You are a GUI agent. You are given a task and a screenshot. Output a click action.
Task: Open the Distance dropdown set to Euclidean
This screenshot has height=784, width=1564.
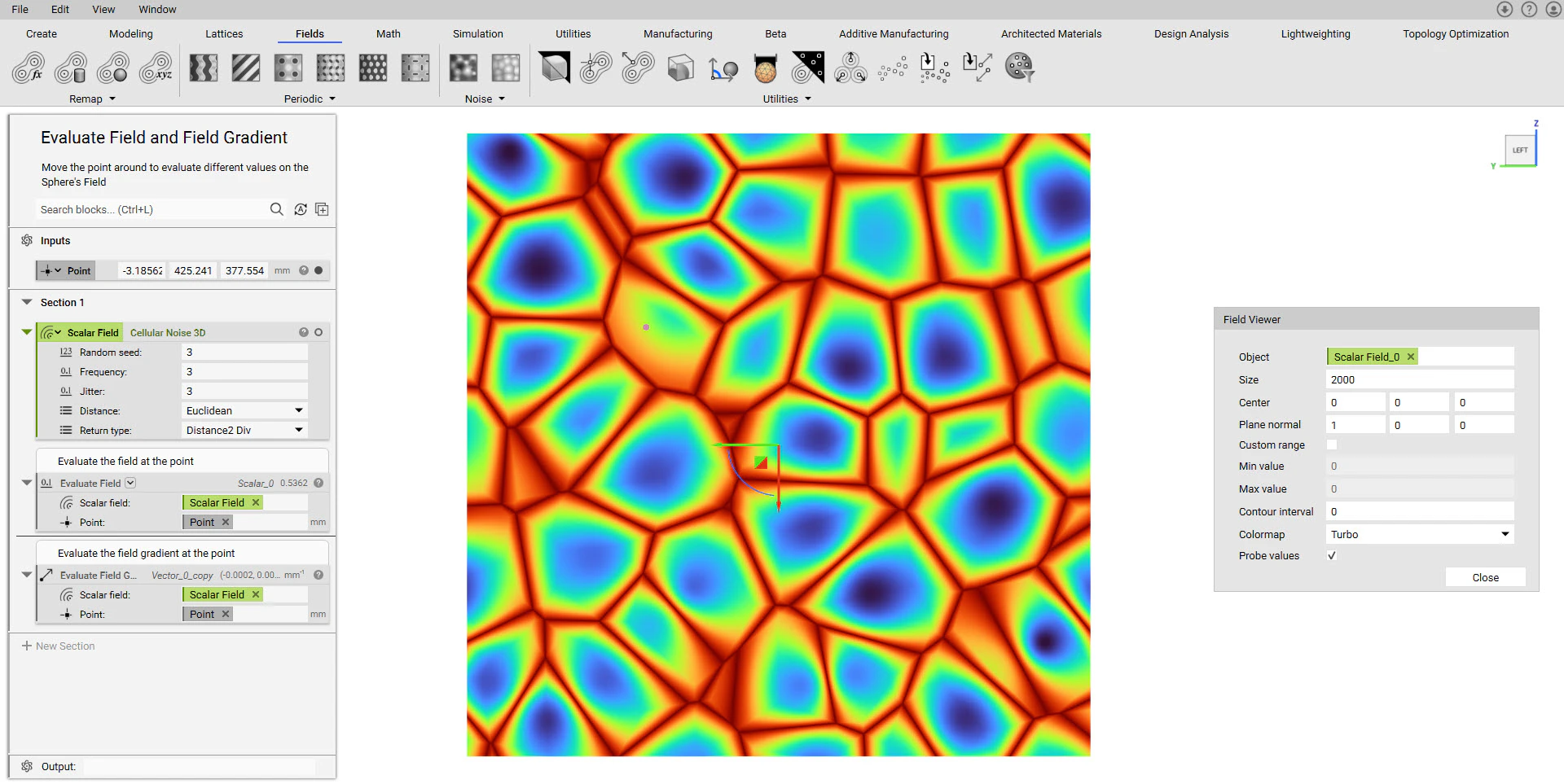[244, 410]
